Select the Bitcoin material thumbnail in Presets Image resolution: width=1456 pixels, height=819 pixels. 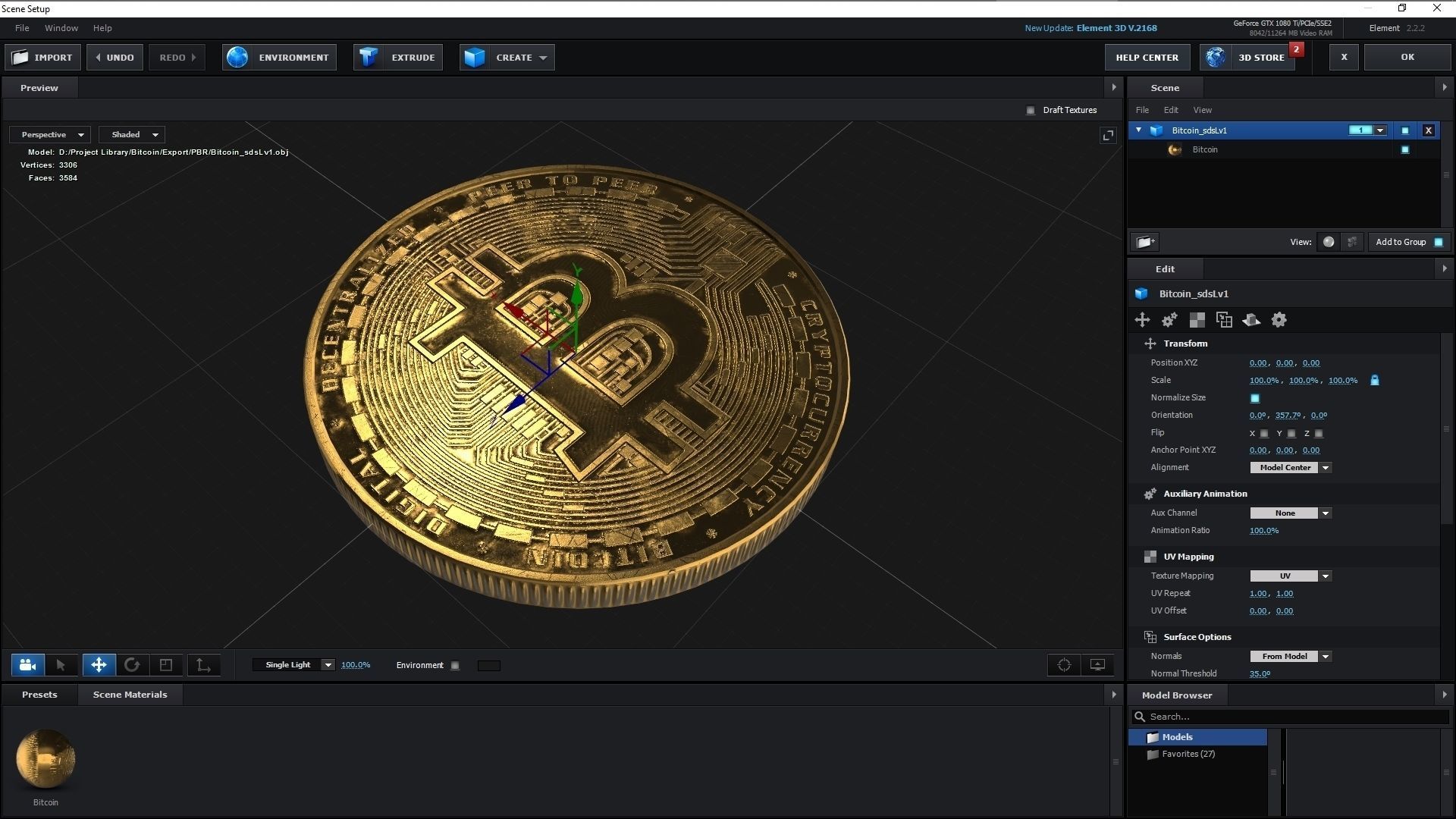[x=45, y=758]
